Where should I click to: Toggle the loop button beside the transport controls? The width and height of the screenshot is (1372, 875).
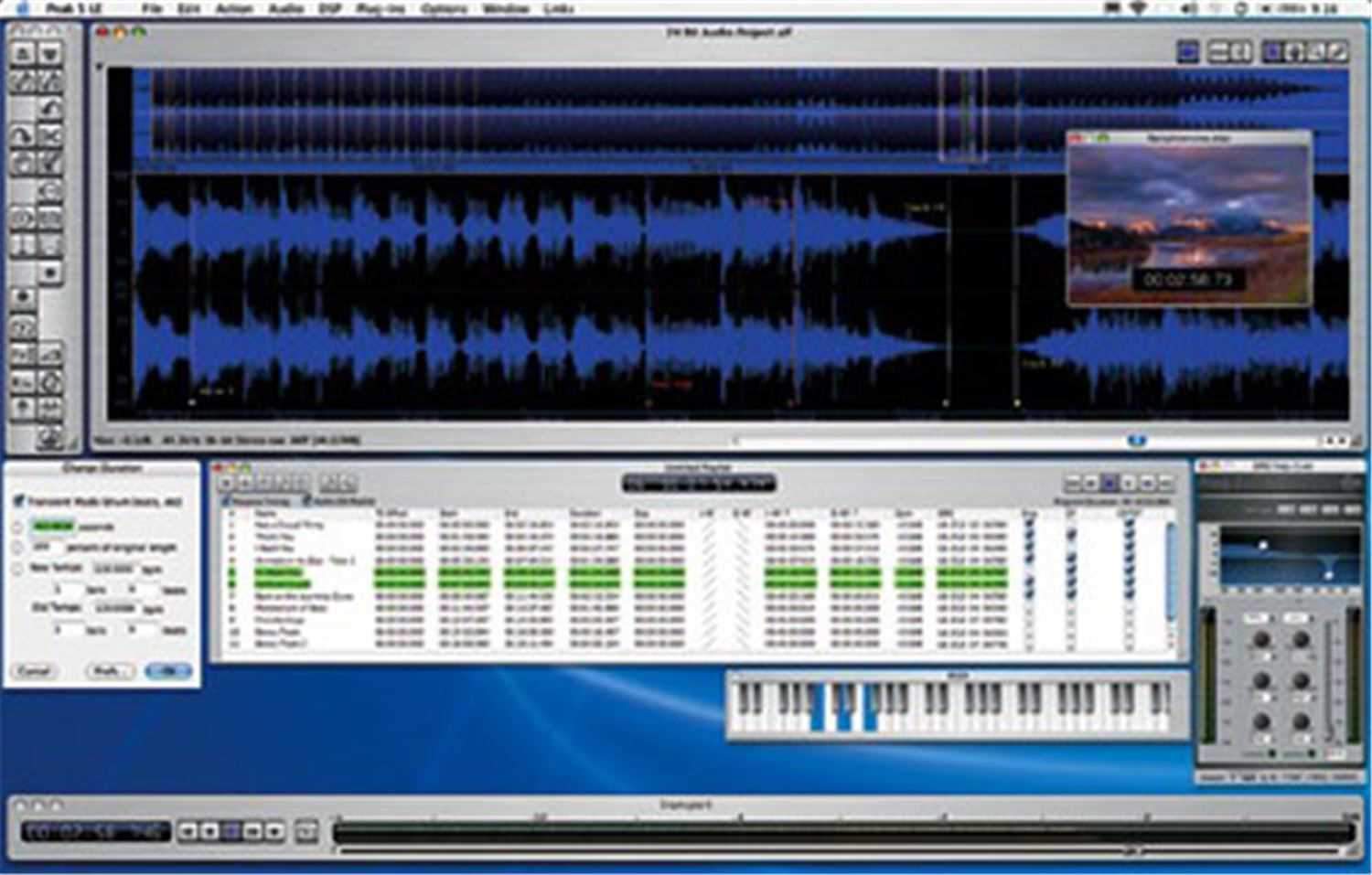click(x=306, y=831)
